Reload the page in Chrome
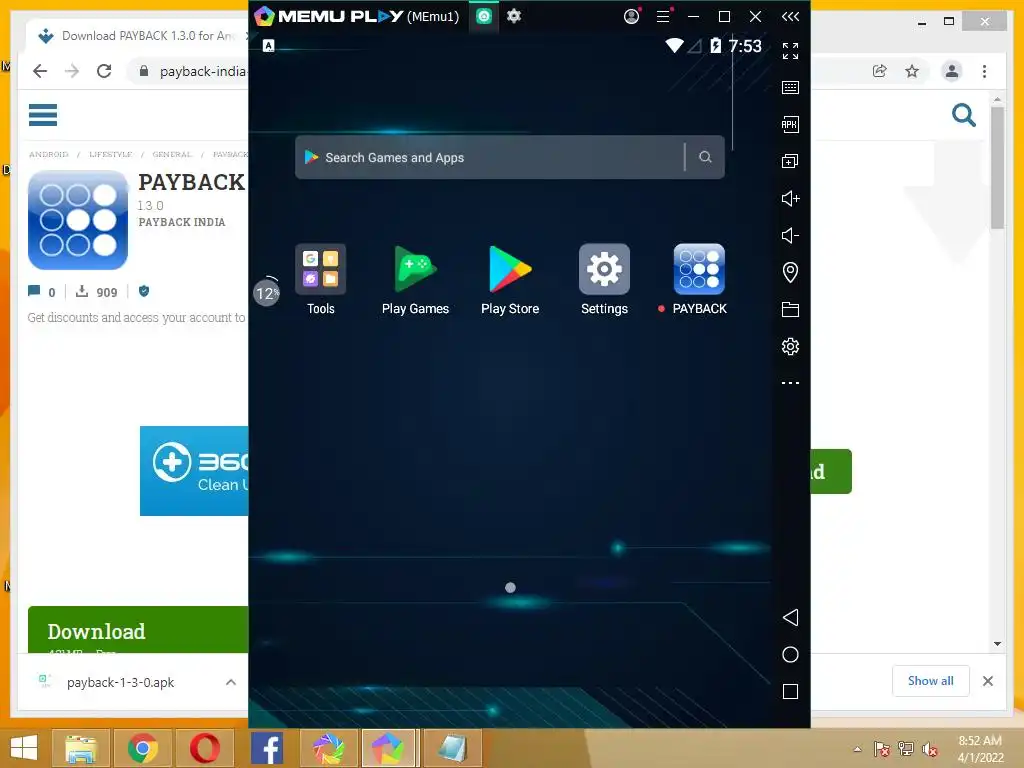The width and height of the screenshot is (1024, 768). coord(104,71)
